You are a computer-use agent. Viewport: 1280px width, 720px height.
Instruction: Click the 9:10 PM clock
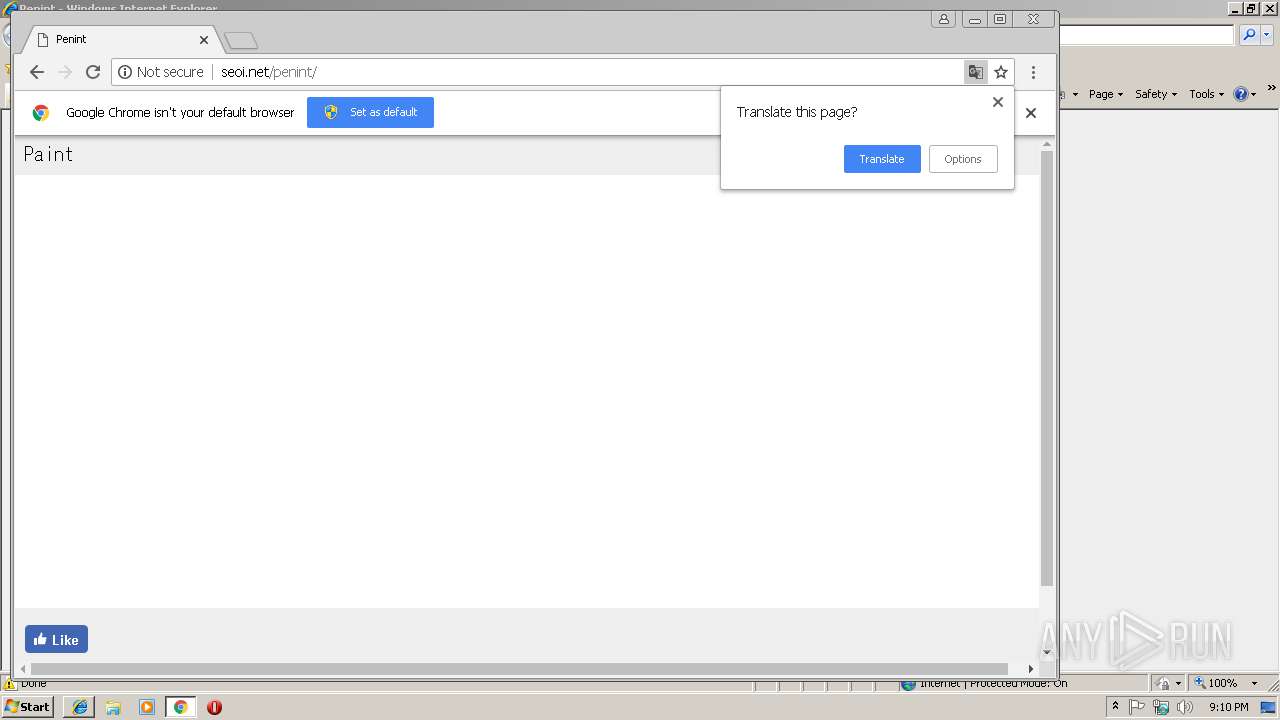tap(1228, 707)
